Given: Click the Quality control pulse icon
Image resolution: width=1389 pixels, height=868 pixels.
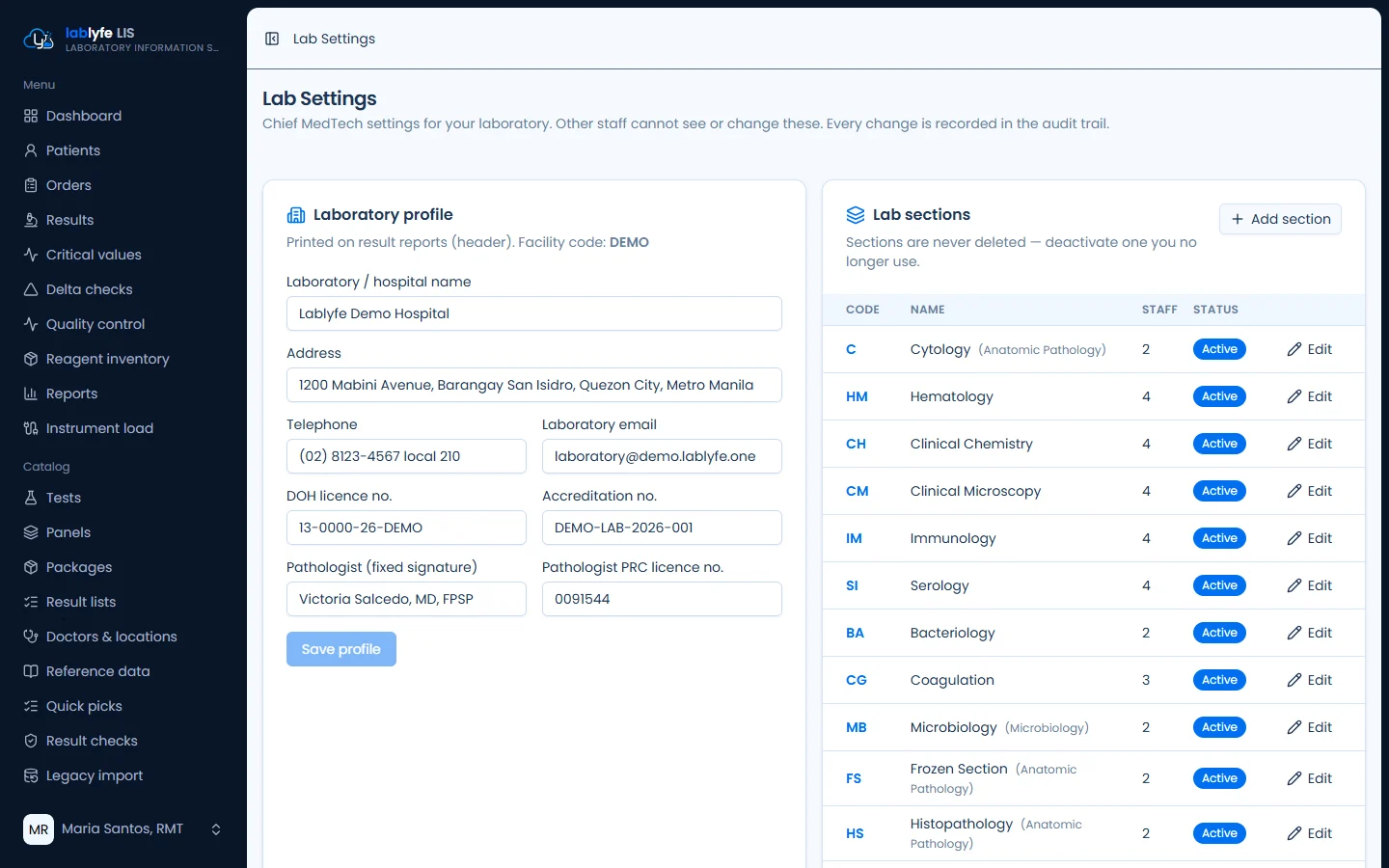Looking at the screenshot, I should tap(31, 324).
